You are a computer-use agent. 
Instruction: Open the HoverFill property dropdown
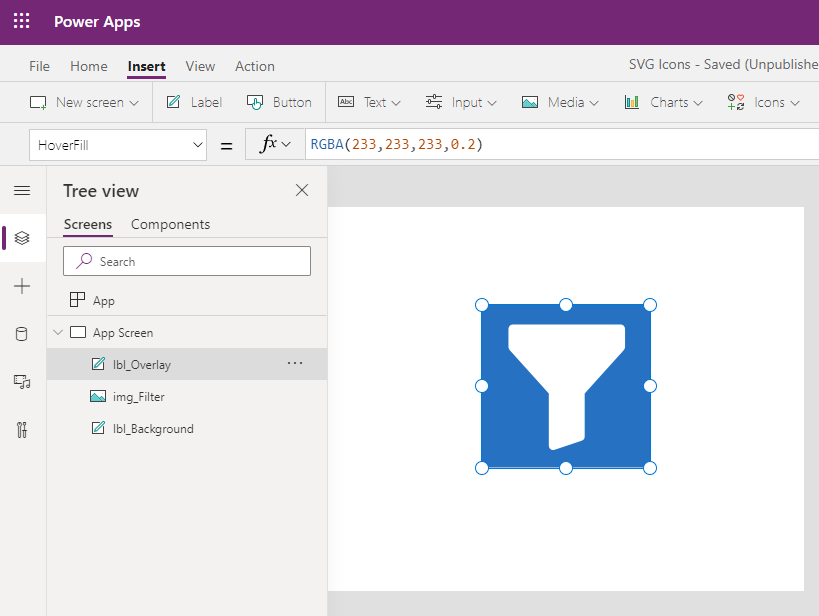click(x=118, y=145)
